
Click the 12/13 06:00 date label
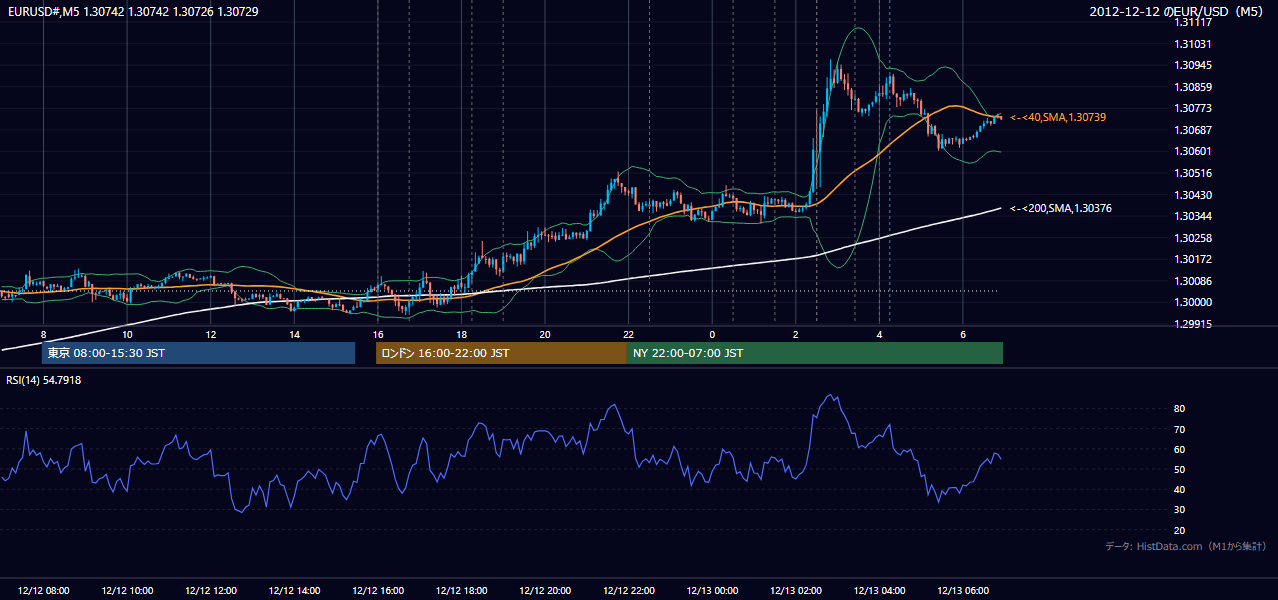(962, 591)
